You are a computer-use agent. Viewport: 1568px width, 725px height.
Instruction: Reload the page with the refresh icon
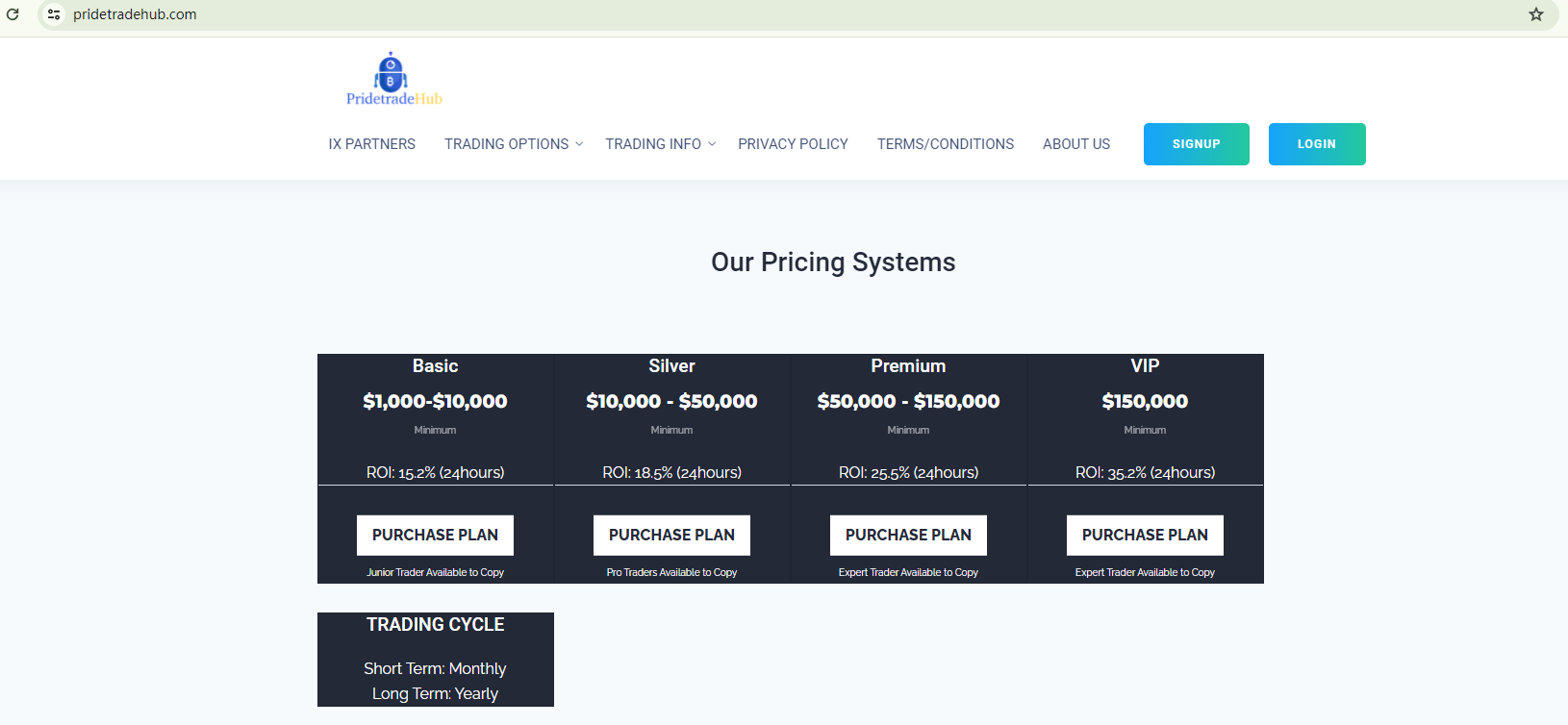[x=13, y=14]
